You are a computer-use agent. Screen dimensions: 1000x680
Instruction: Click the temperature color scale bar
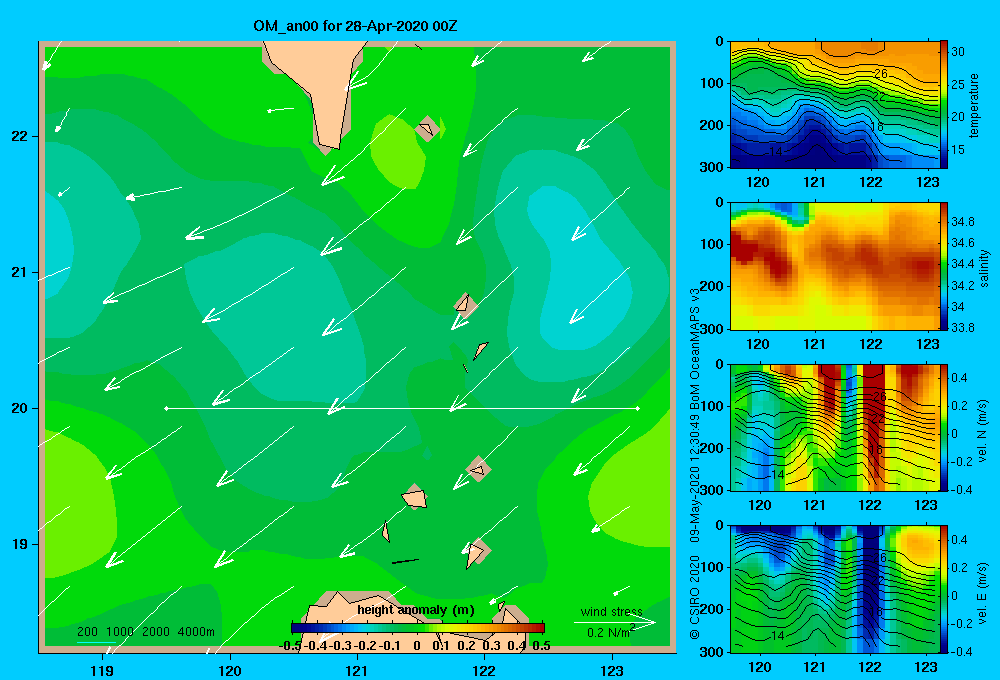pos(943,105)
